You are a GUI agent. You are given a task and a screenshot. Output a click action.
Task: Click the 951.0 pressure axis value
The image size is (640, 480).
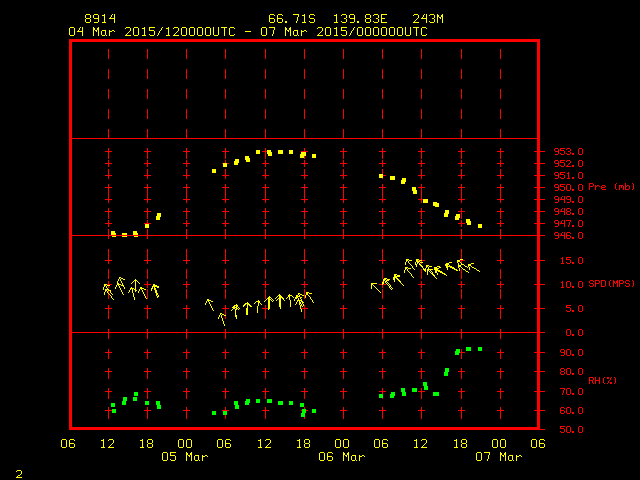tap(568, 176)
